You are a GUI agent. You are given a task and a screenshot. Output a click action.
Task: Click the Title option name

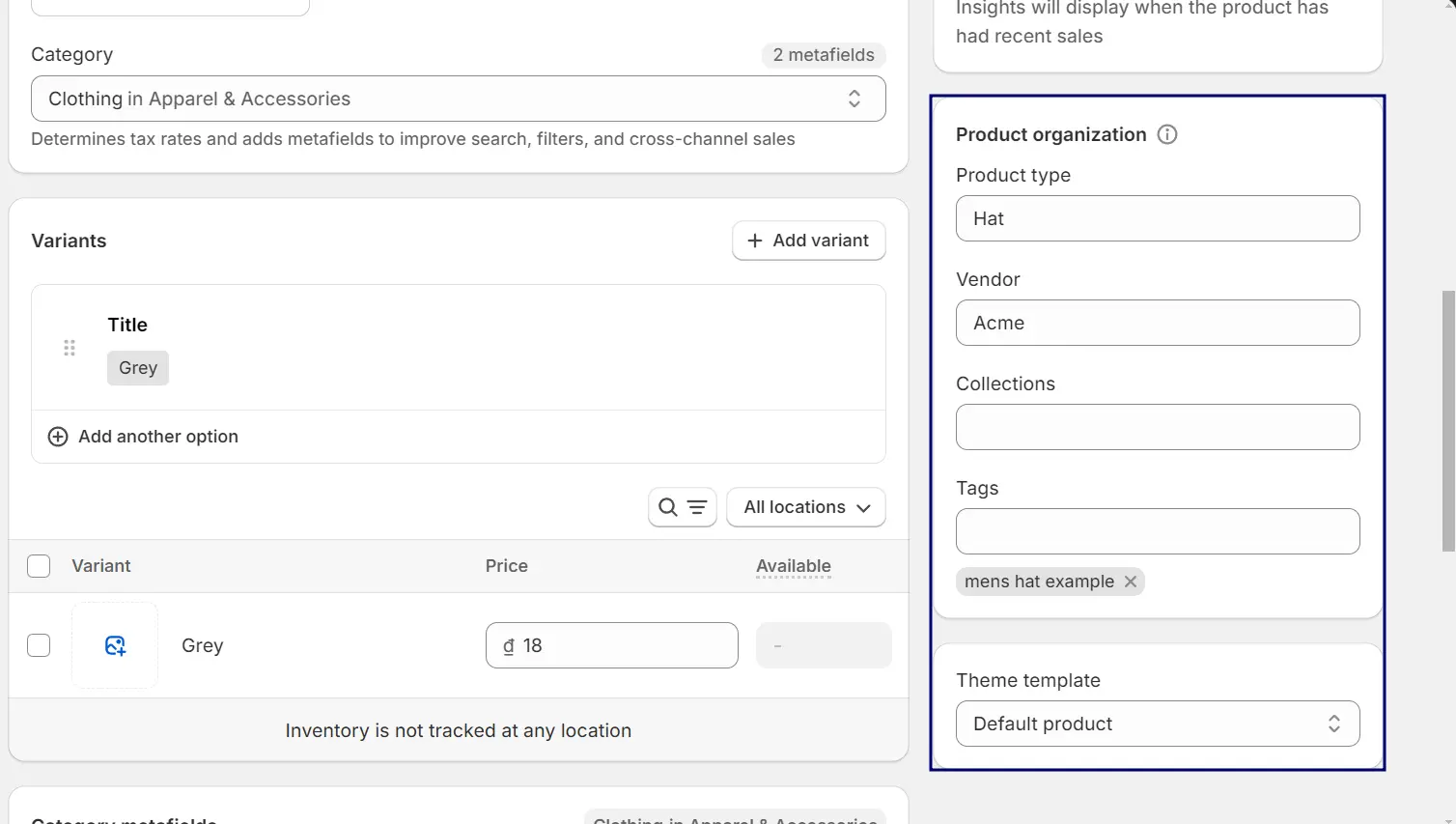(x=127, y=325)
